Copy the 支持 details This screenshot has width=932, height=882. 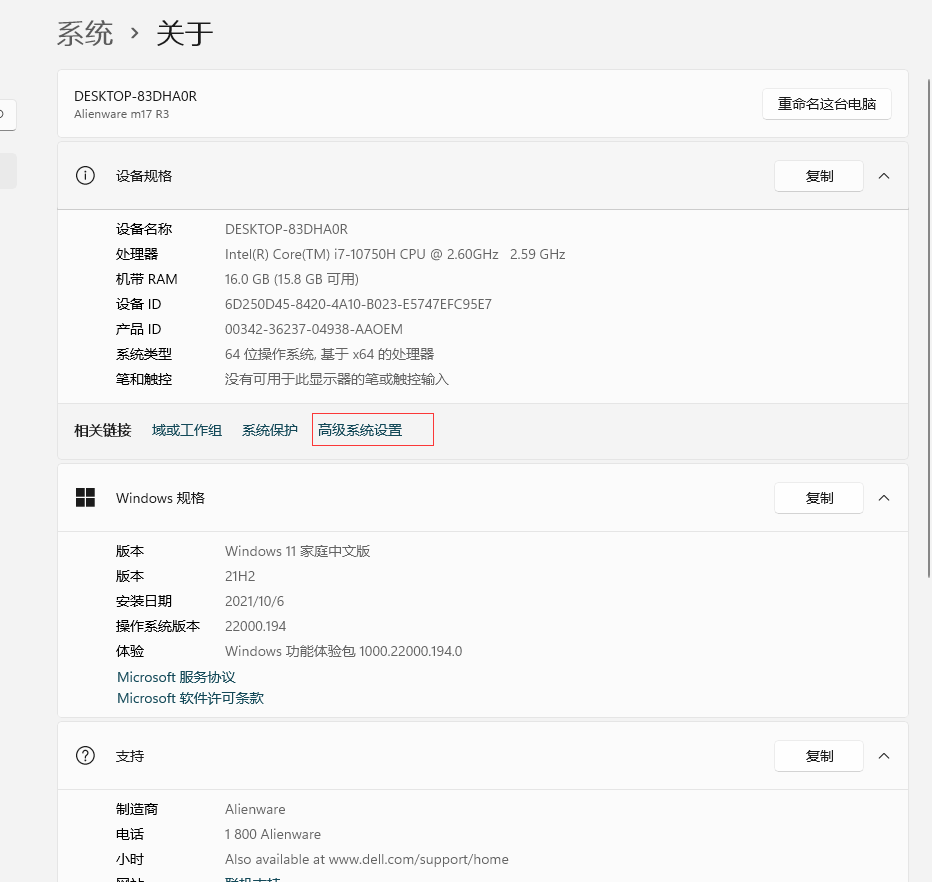pyautogui.click(x=818, y=756)
